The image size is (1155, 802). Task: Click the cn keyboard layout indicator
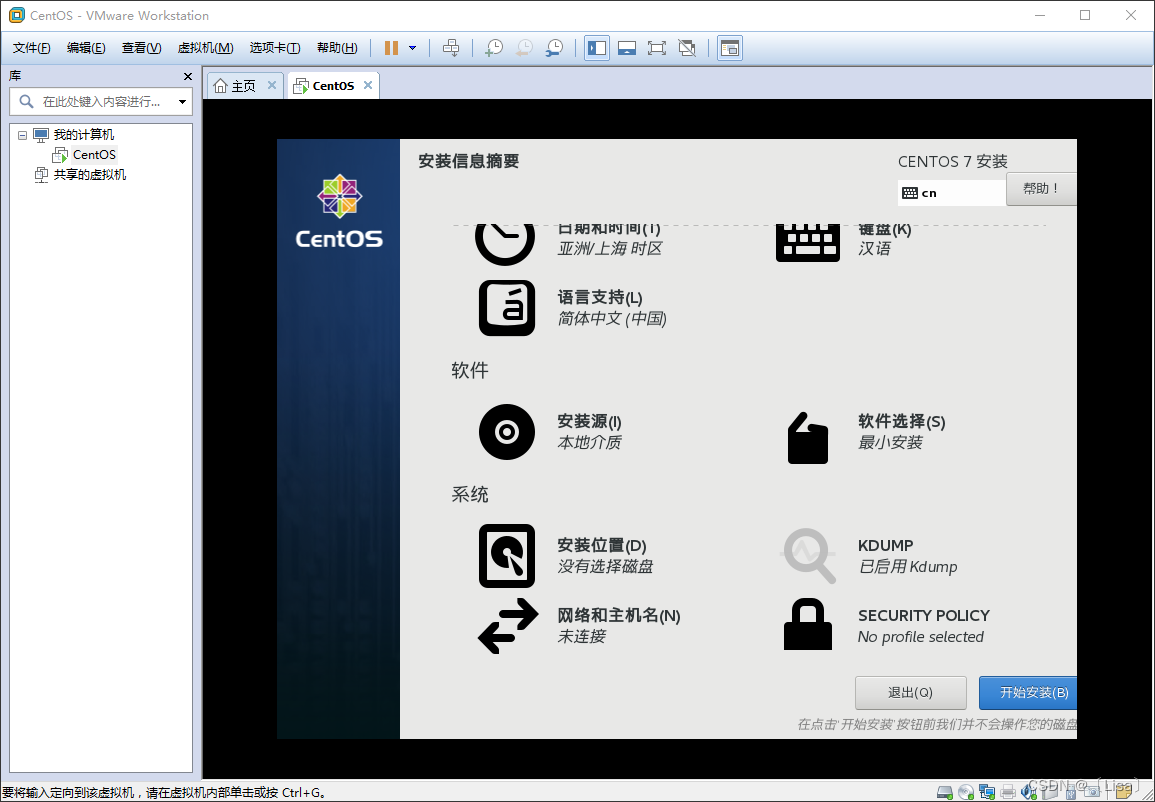[x=952, y=193]
